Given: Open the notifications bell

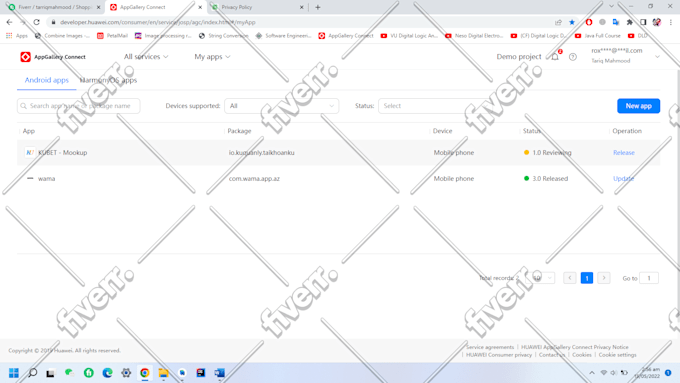Looking at the screenshot, I should tap(555, 57).
